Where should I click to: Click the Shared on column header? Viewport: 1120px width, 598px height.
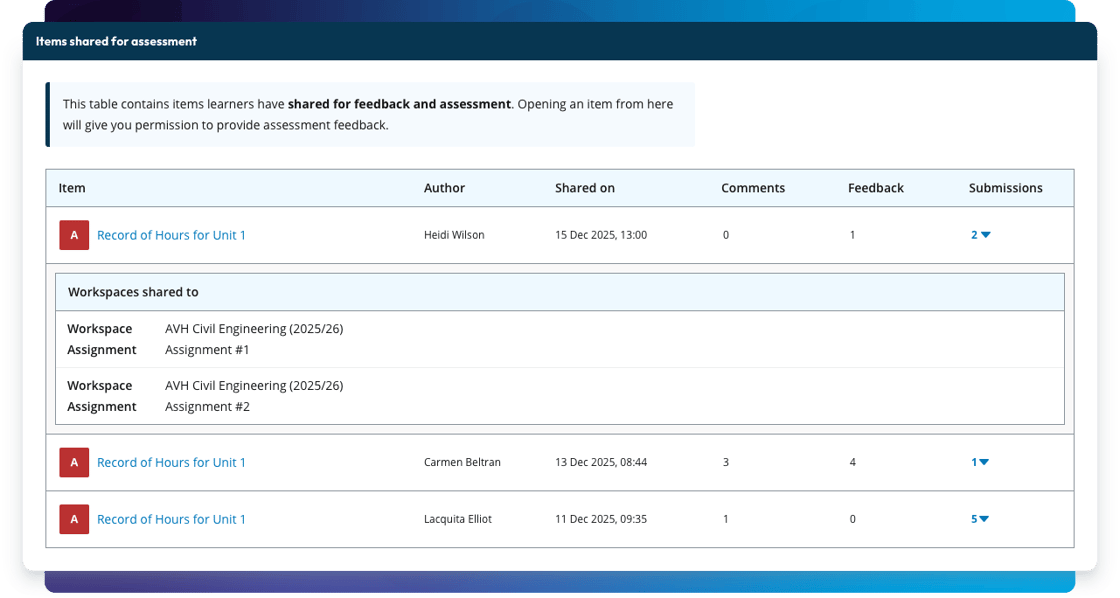tap(586, 188)
